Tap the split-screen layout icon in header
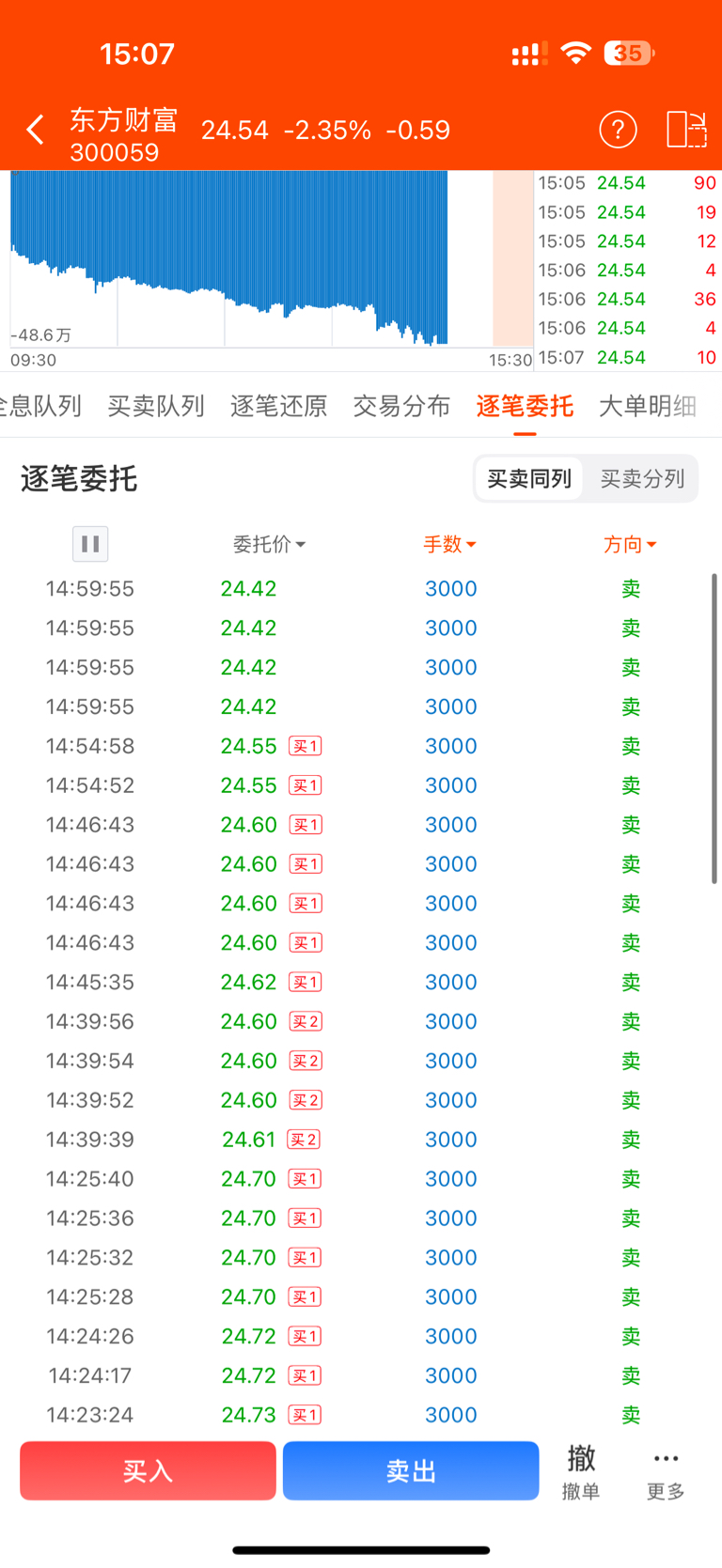 [x=686, y=130]
